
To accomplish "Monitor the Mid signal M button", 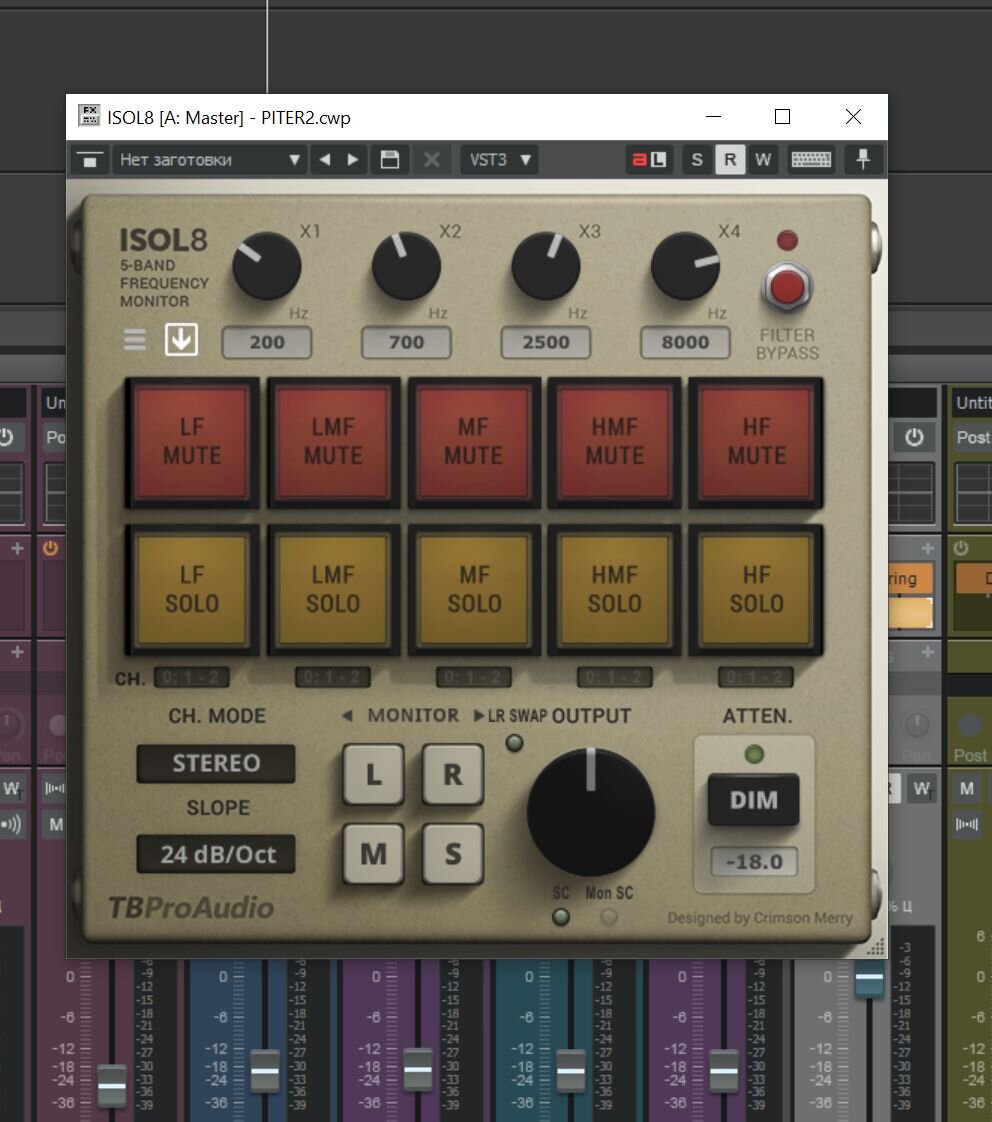I will point(373,854).
